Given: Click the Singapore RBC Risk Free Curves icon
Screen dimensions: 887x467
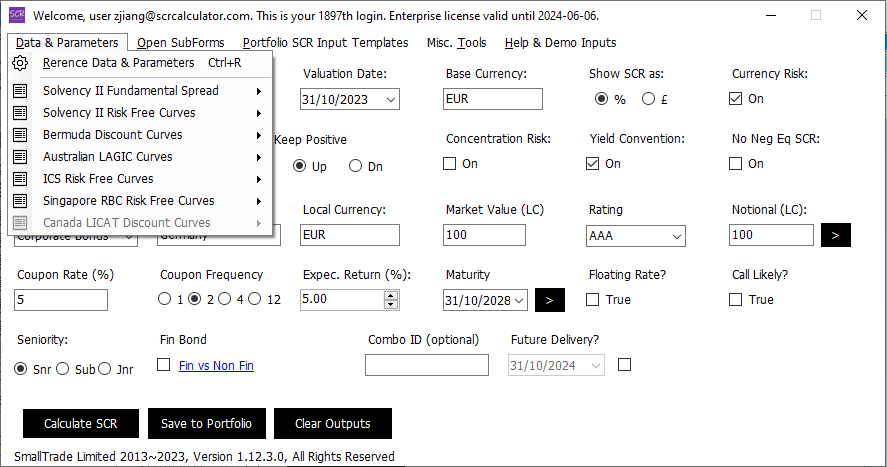Looking at the screenshot, I should click(20, 201).
